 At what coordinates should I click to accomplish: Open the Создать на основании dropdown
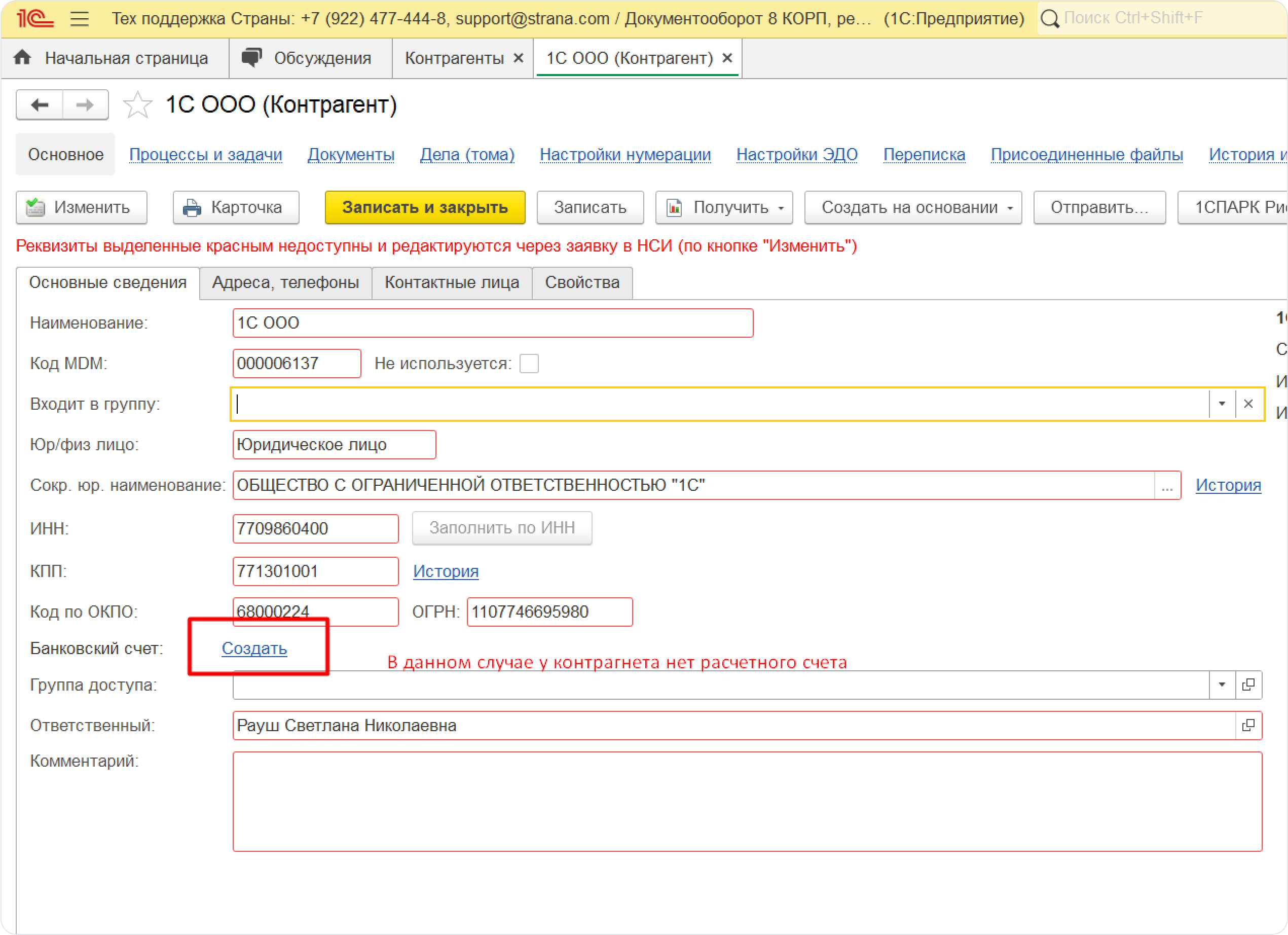pyautogui.click(x=912, y=207)
